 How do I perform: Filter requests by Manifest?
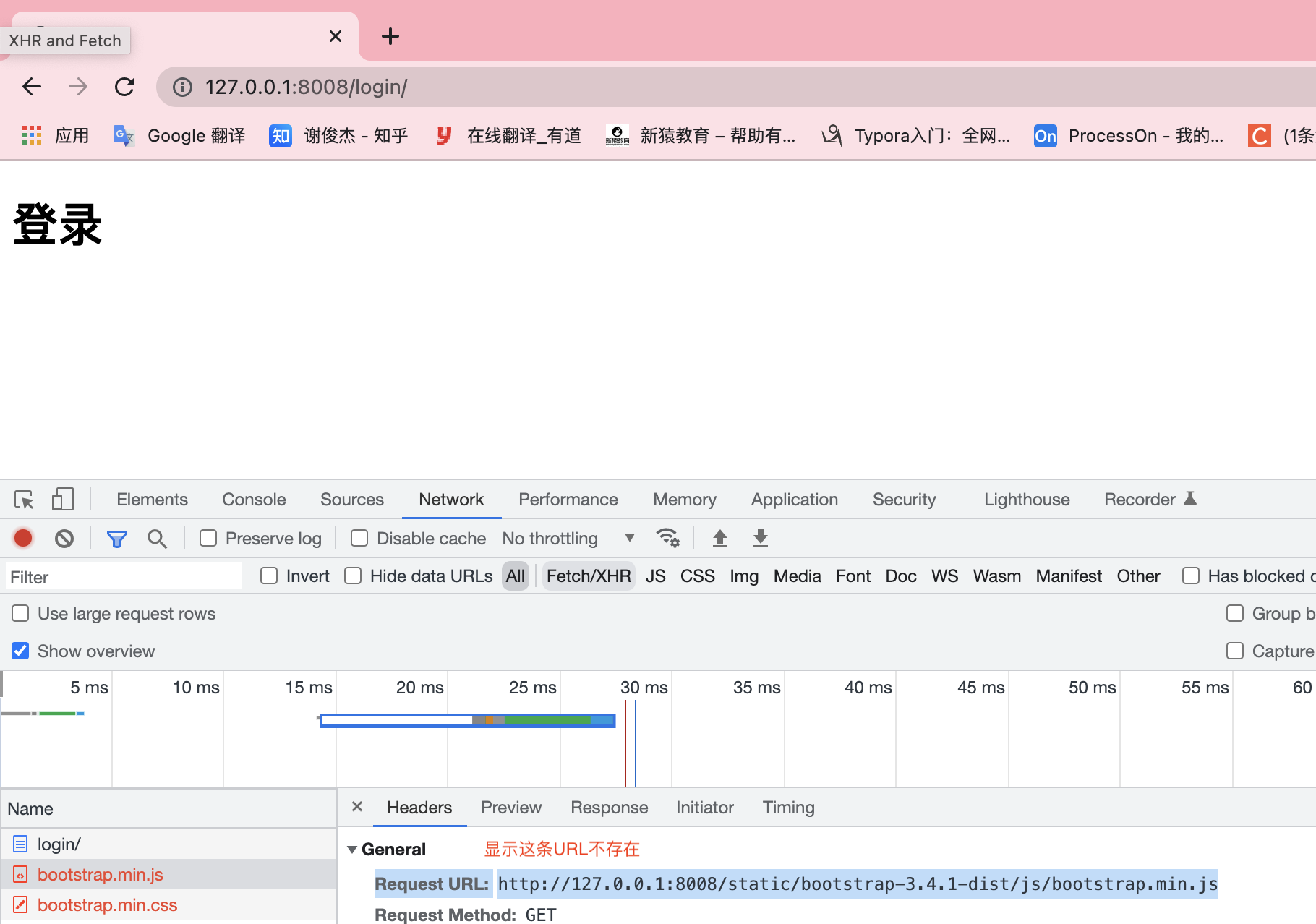tap(1069, 576)
